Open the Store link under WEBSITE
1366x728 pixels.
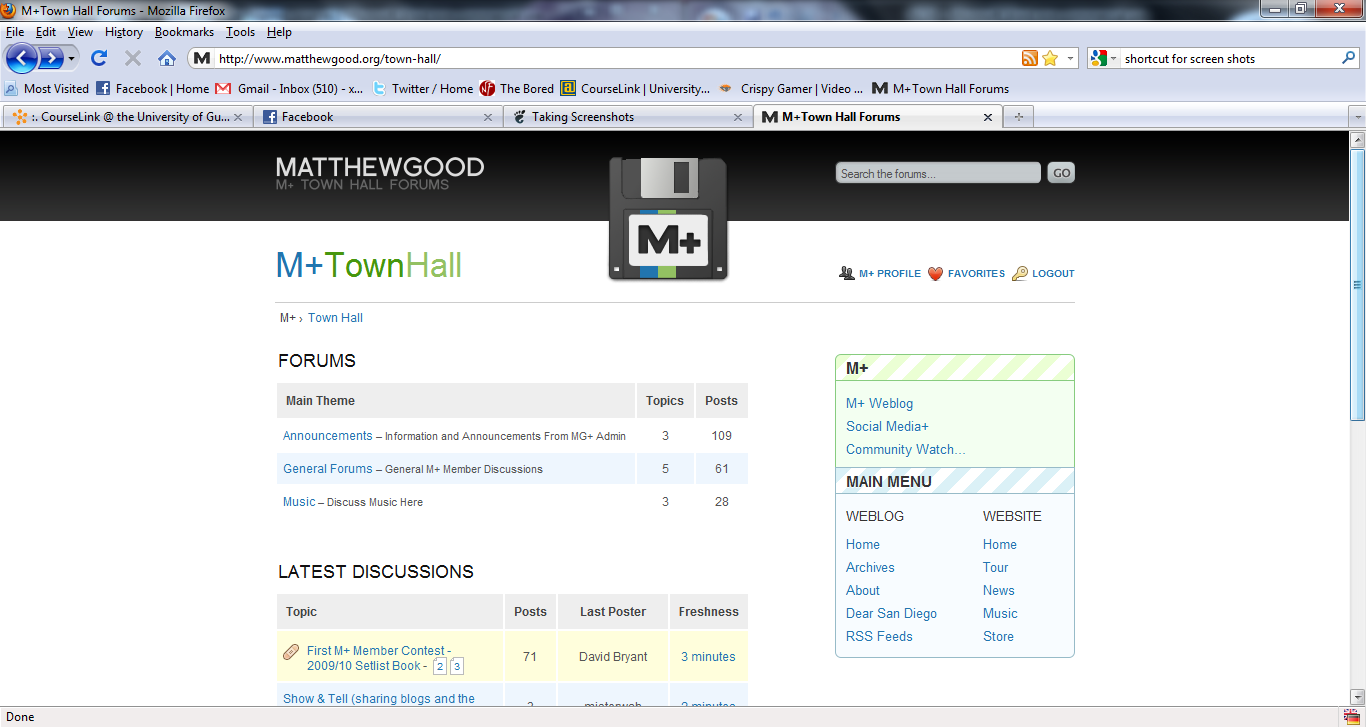[998, 637]
